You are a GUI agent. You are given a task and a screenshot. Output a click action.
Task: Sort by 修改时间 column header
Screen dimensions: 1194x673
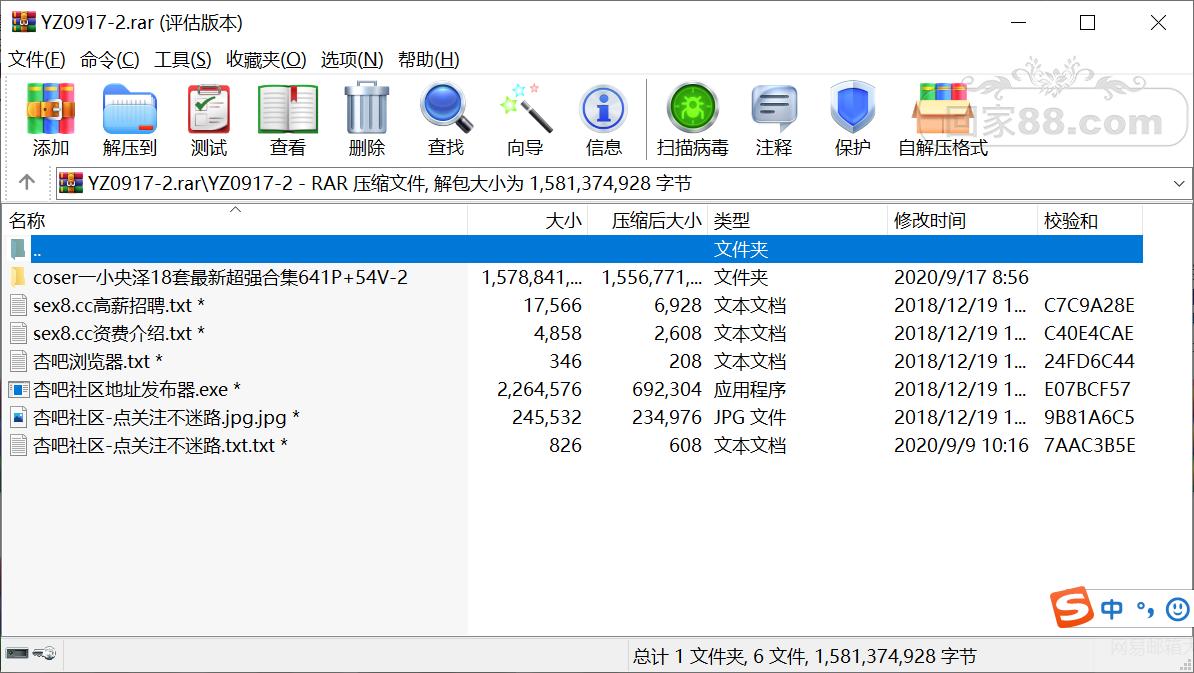point(963,221)
